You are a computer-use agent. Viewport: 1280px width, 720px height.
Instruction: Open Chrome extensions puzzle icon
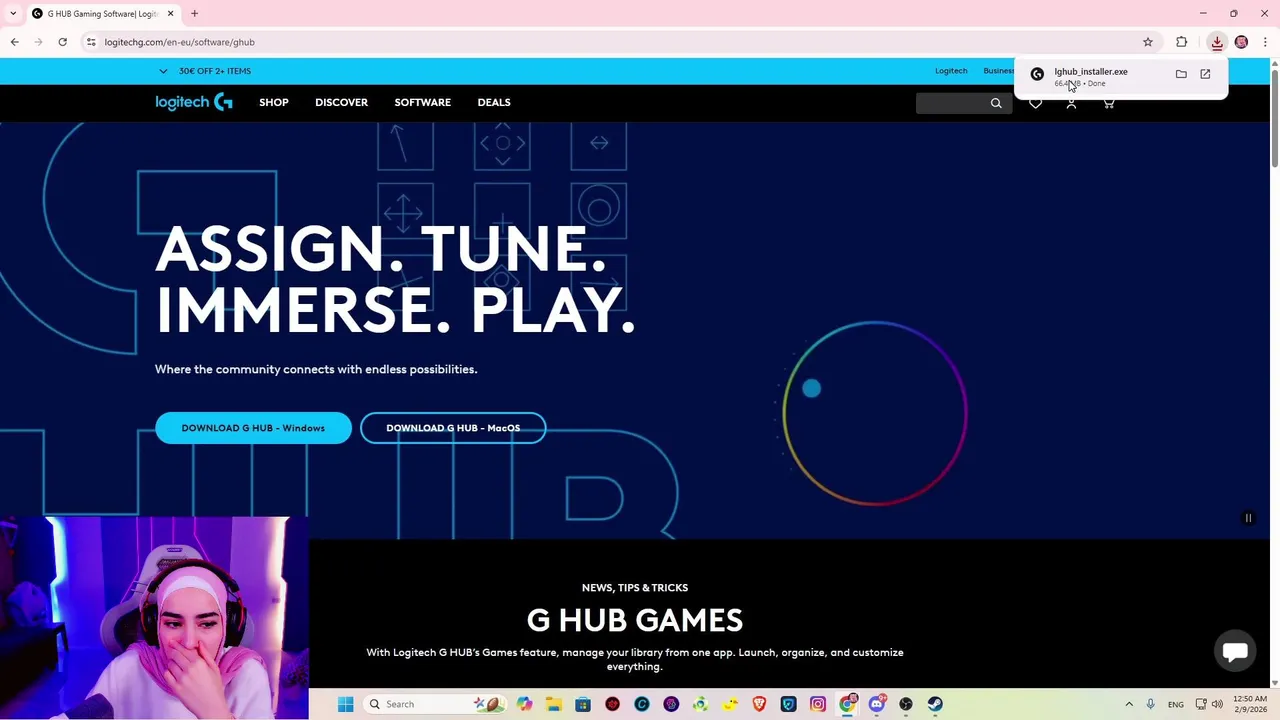(1181, 42)
